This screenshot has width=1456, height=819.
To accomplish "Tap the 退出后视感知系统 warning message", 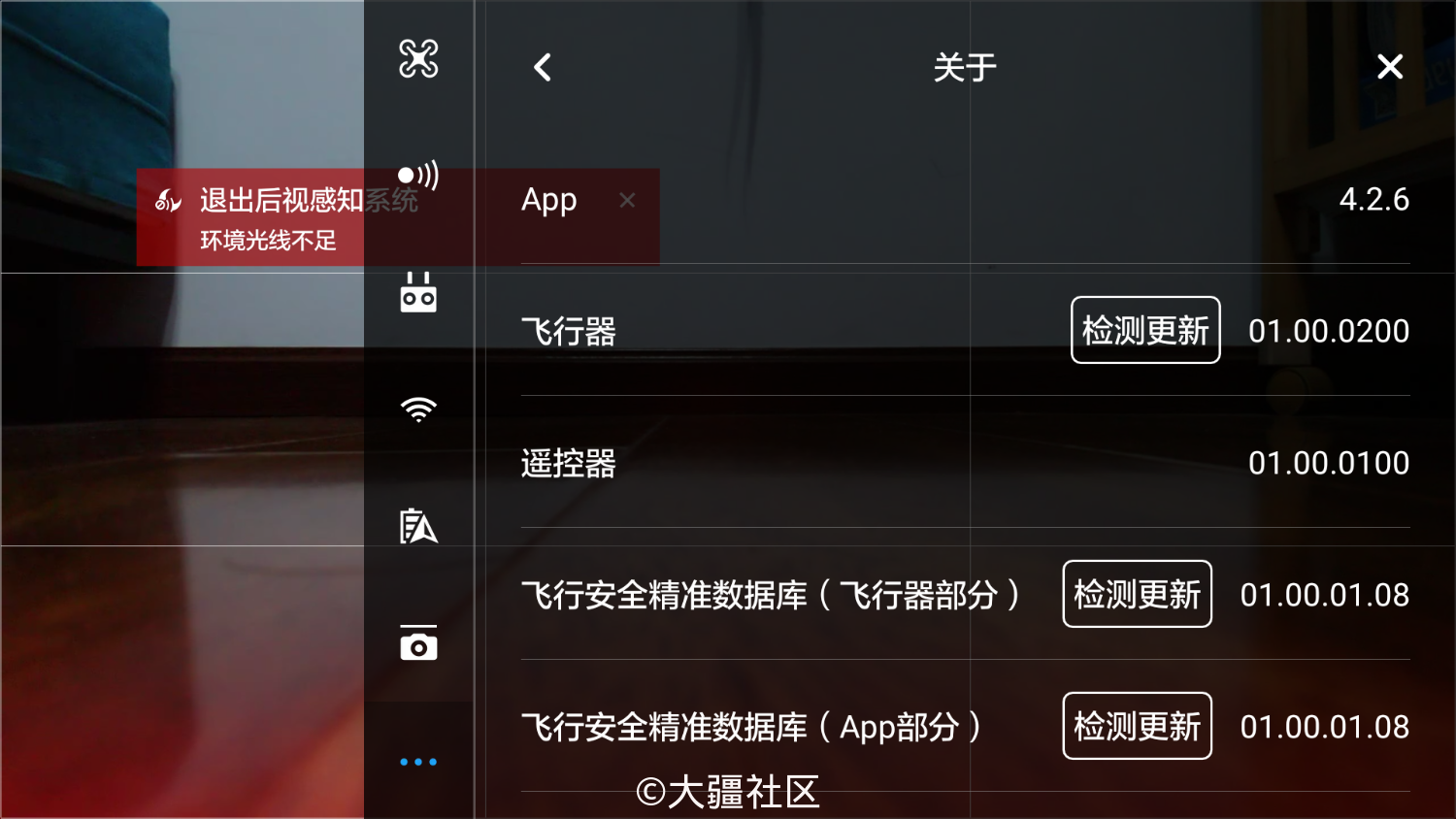I will 309,201.
